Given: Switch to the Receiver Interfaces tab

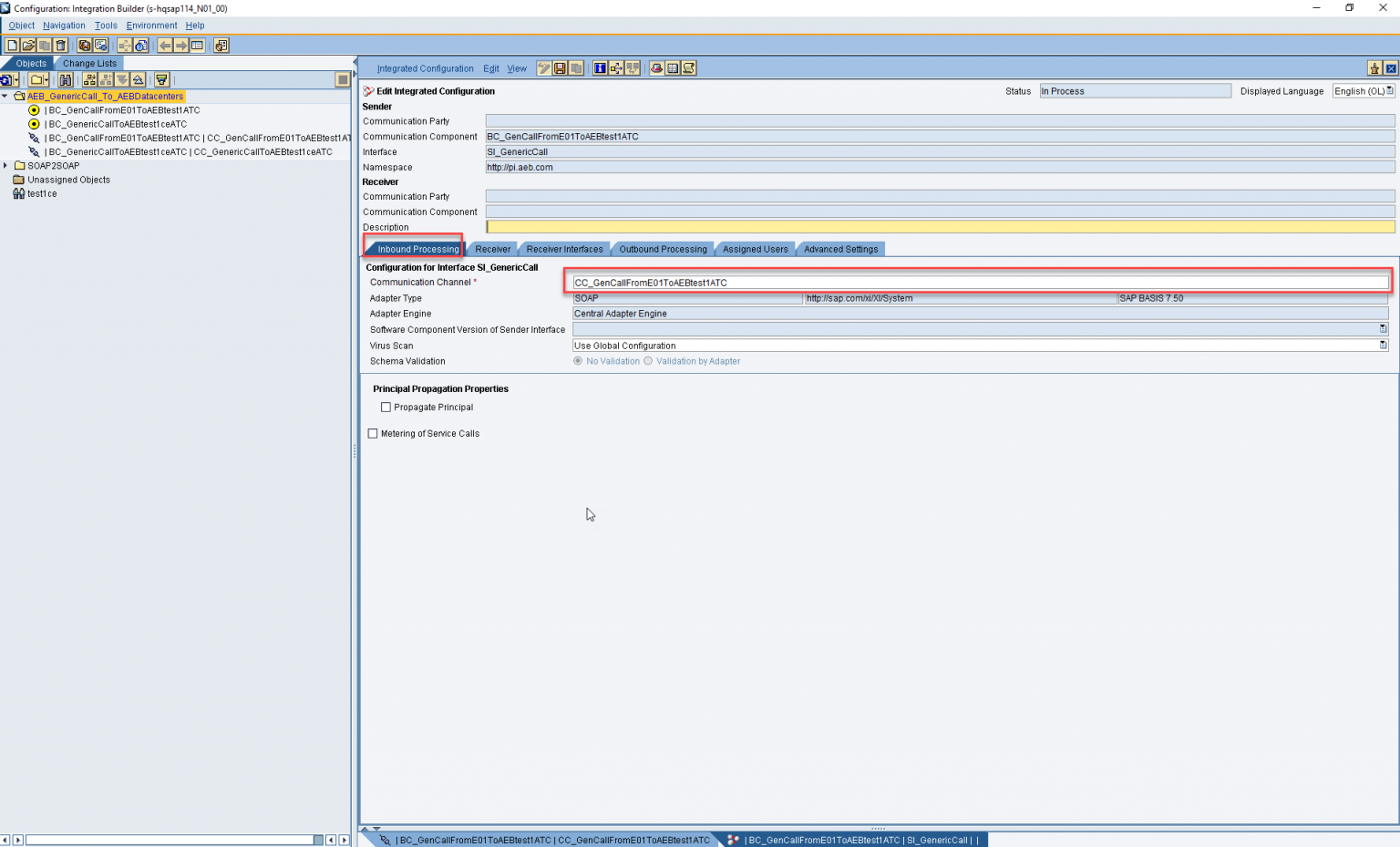Looking at the screenshot, I should (565, 248).
